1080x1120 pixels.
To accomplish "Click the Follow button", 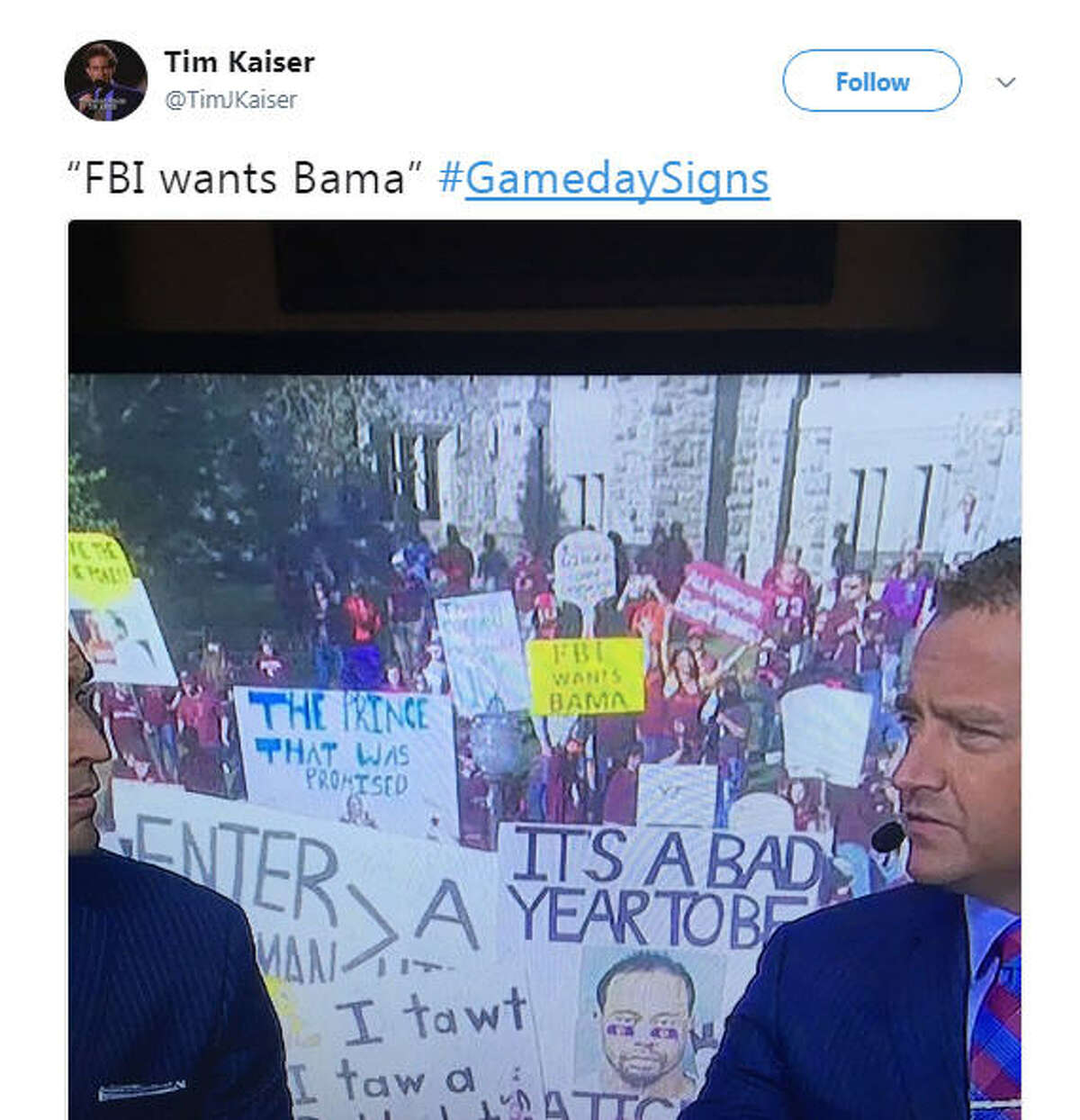I will (871, 81).
